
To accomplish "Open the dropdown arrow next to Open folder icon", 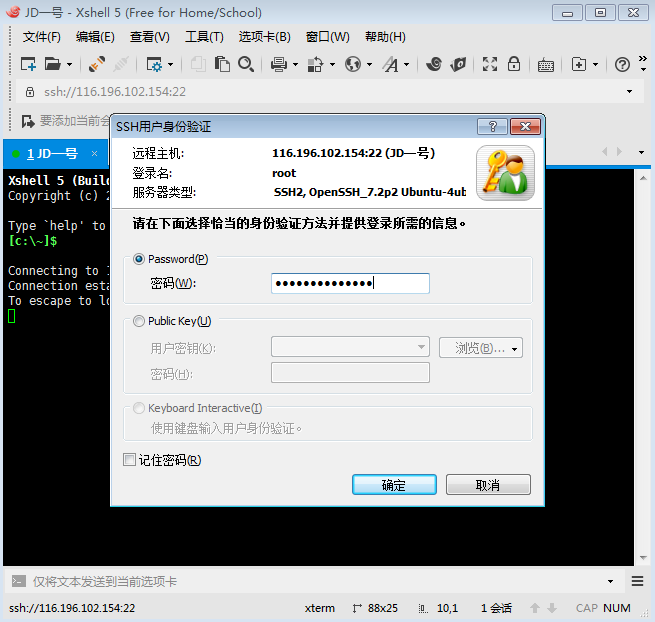I will pyautogui.click(x=70, y=65).
